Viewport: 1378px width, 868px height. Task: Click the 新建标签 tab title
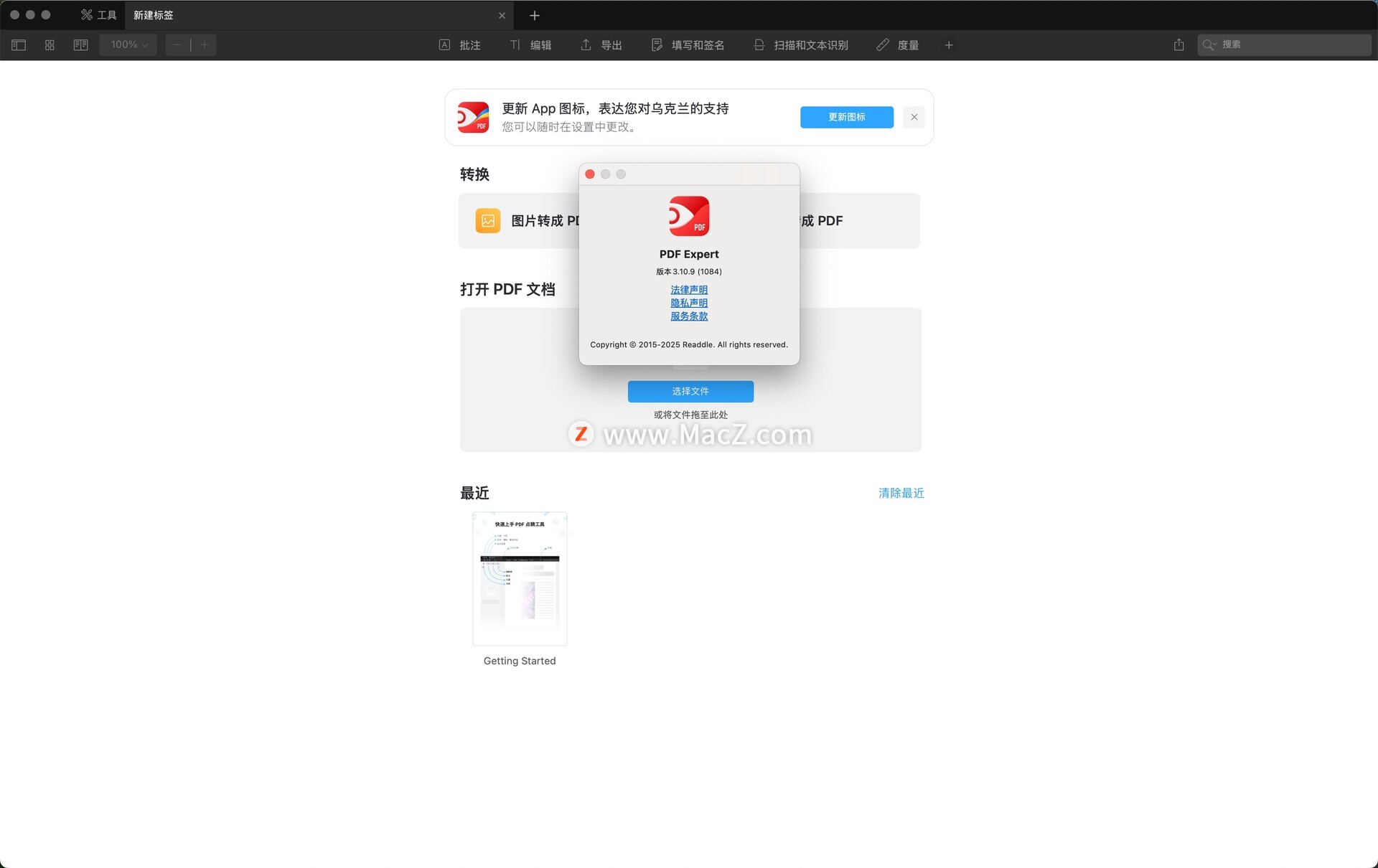click(154, 15)
